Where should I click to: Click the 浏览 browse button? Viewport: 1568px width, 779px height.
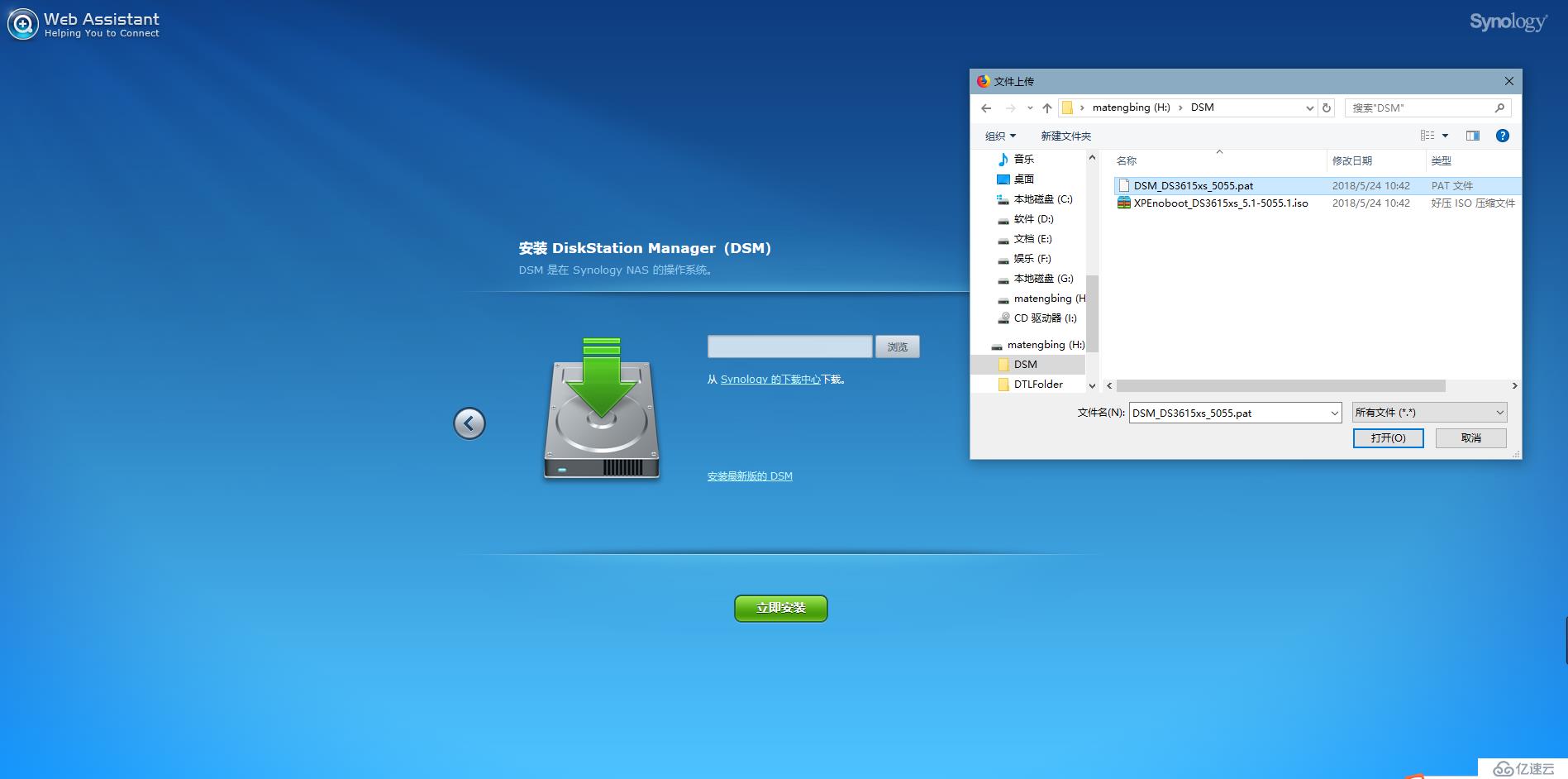(x=898, y=346)
